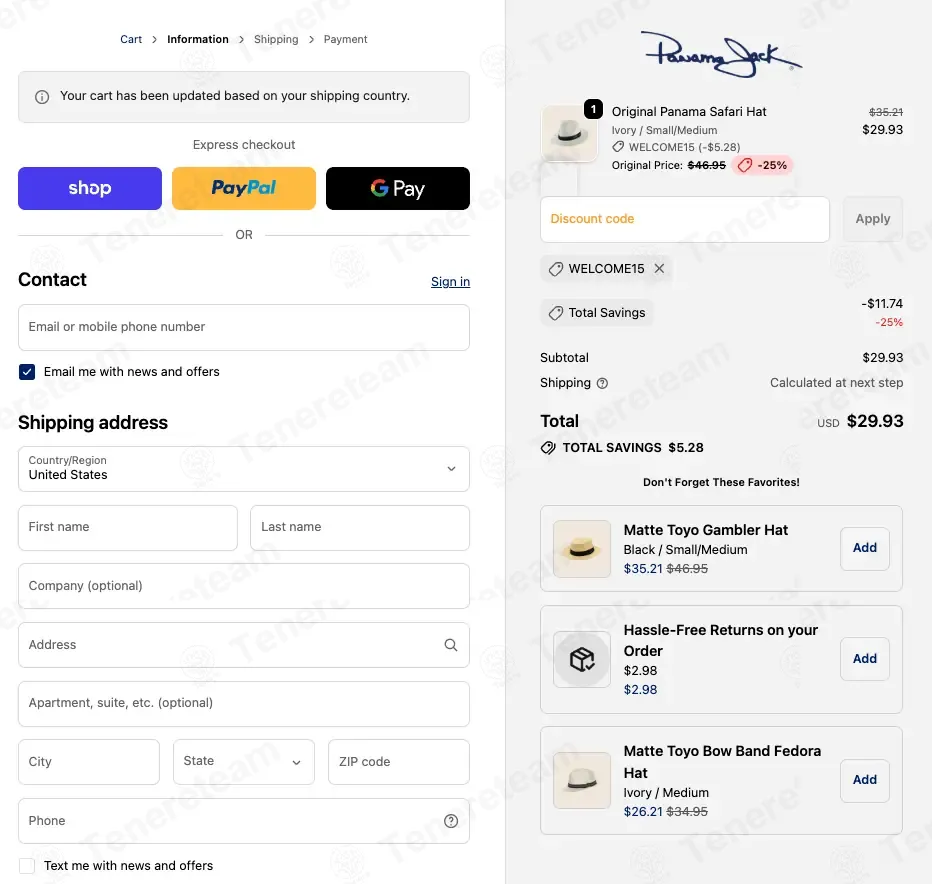Viewport: 932px width, 884px height.
Task: Click the shipping cost help icon
Action: pos(603,383)
